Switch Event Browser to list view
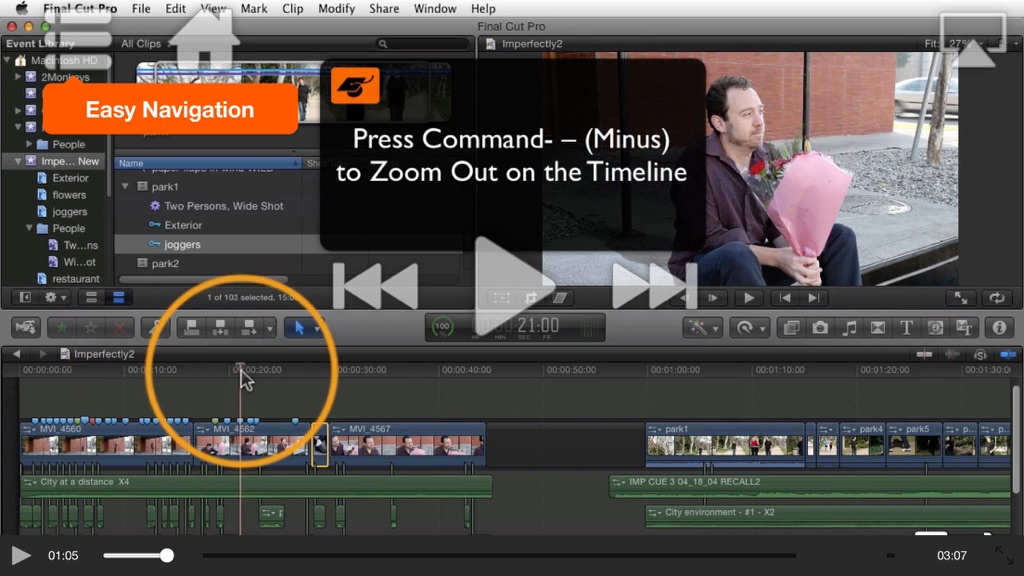This screenshot has width=1024, height=576. coord(119,298)
